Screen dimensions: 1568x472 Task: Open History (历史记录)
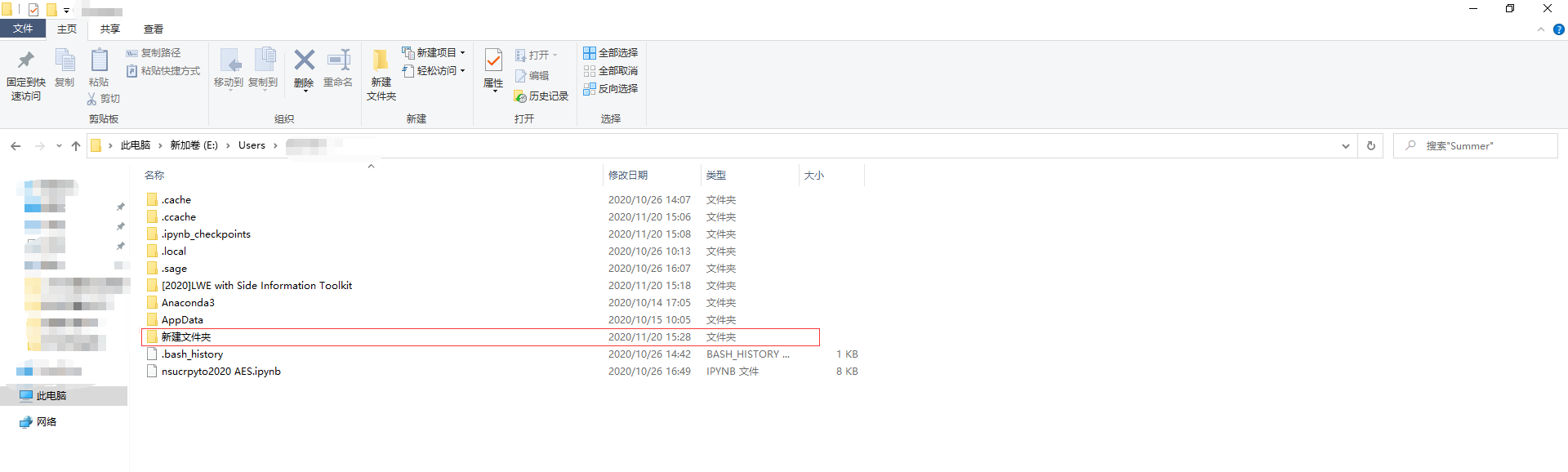pos(541,96)
